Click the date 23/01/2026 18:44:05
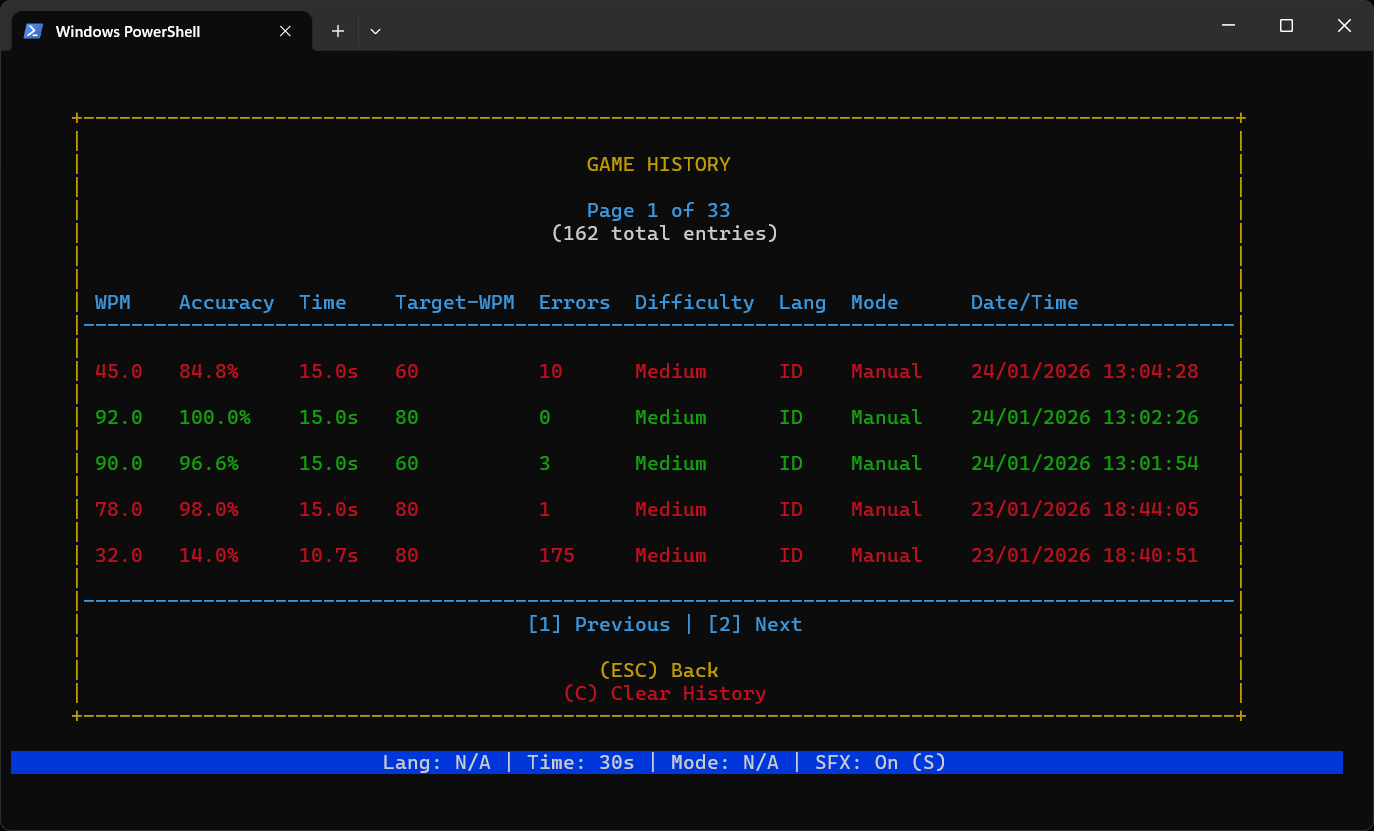The height and width of the screenshot is (831, 1374). pyautogui.click(x=1085, y=509)
